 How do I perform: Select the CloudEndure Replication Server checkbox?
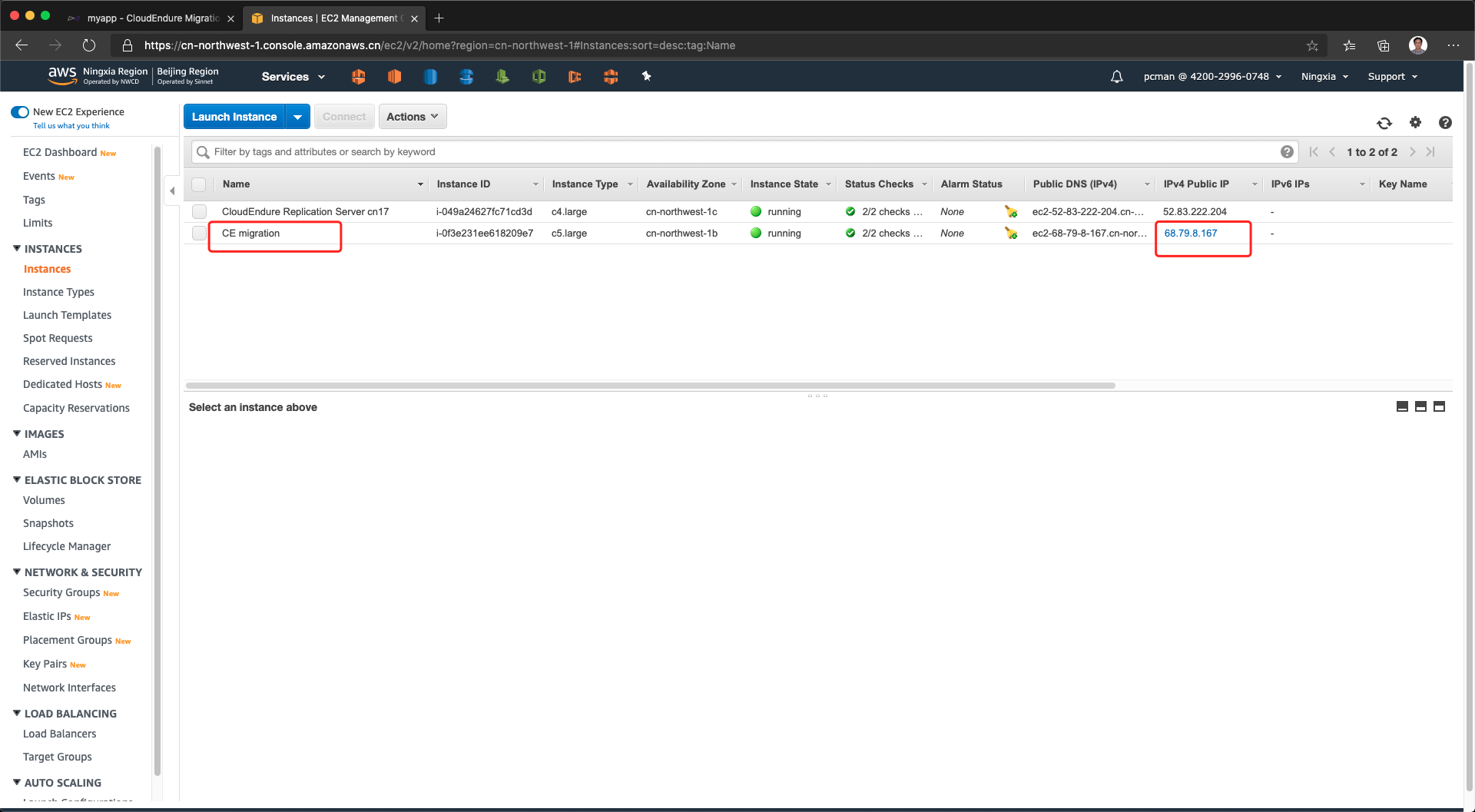(x=199, y=212)
